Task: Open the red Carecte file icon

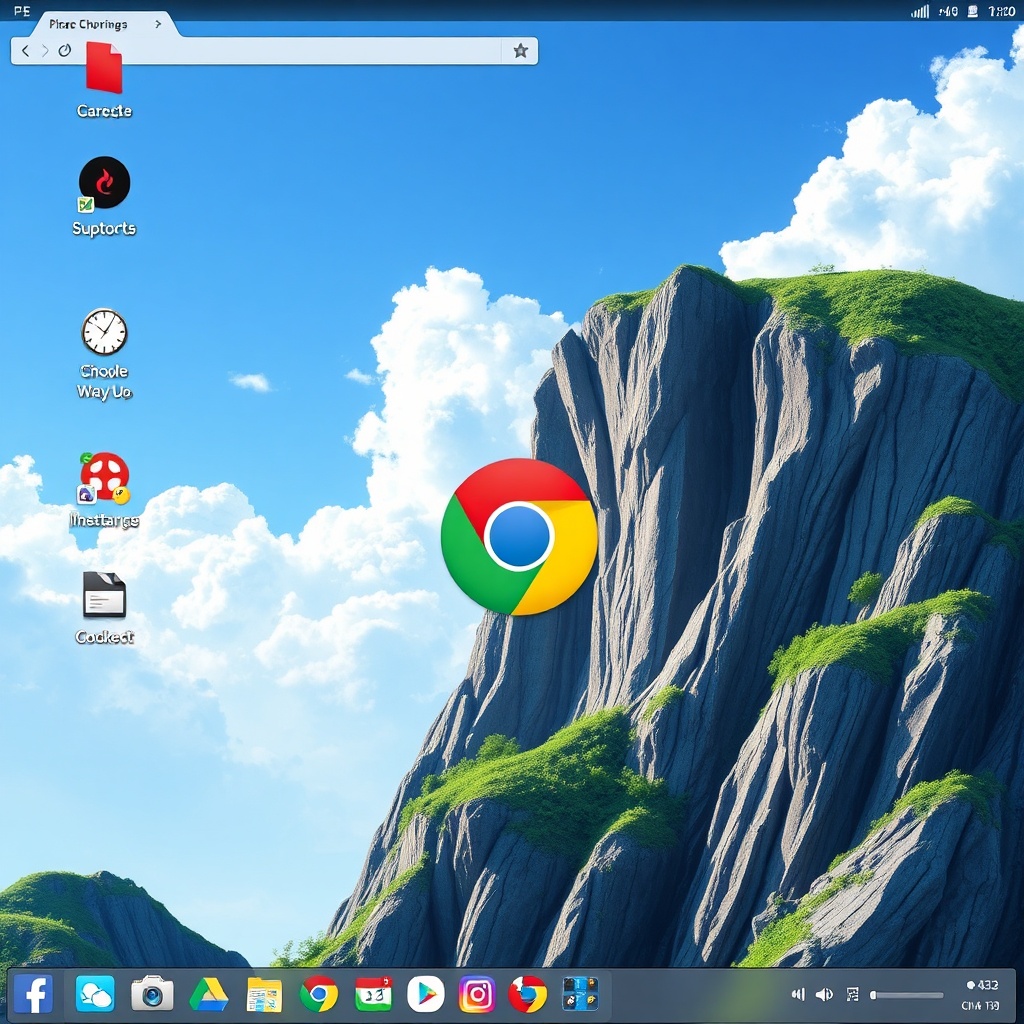Action: (x=104, y=67)
